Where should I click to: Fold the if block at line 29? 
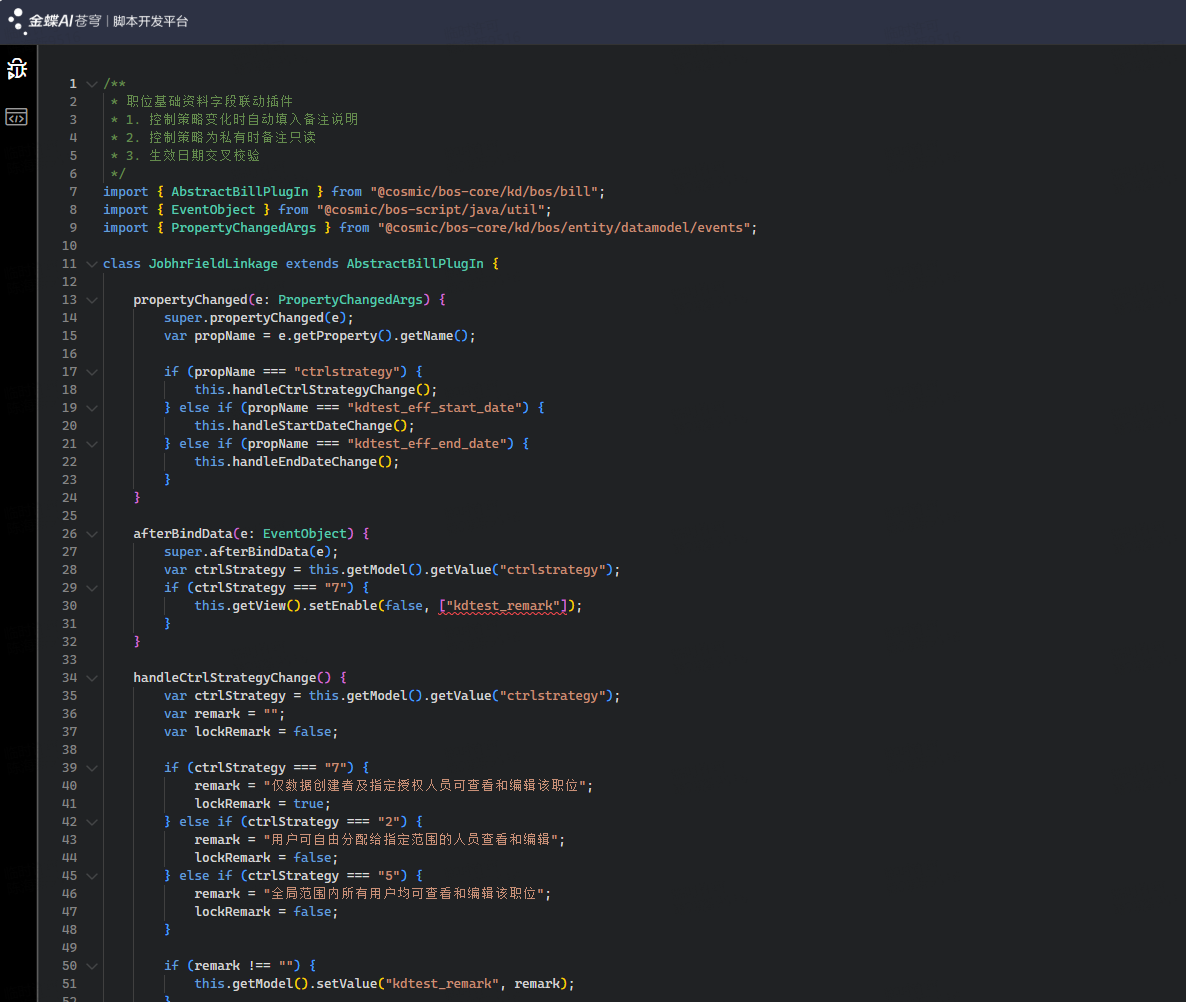(92, 588)
